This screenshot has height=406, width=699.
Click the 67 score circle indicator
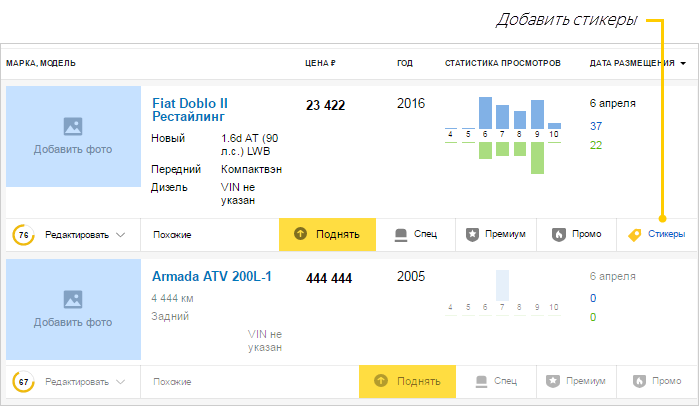click(x=23, y=382)
